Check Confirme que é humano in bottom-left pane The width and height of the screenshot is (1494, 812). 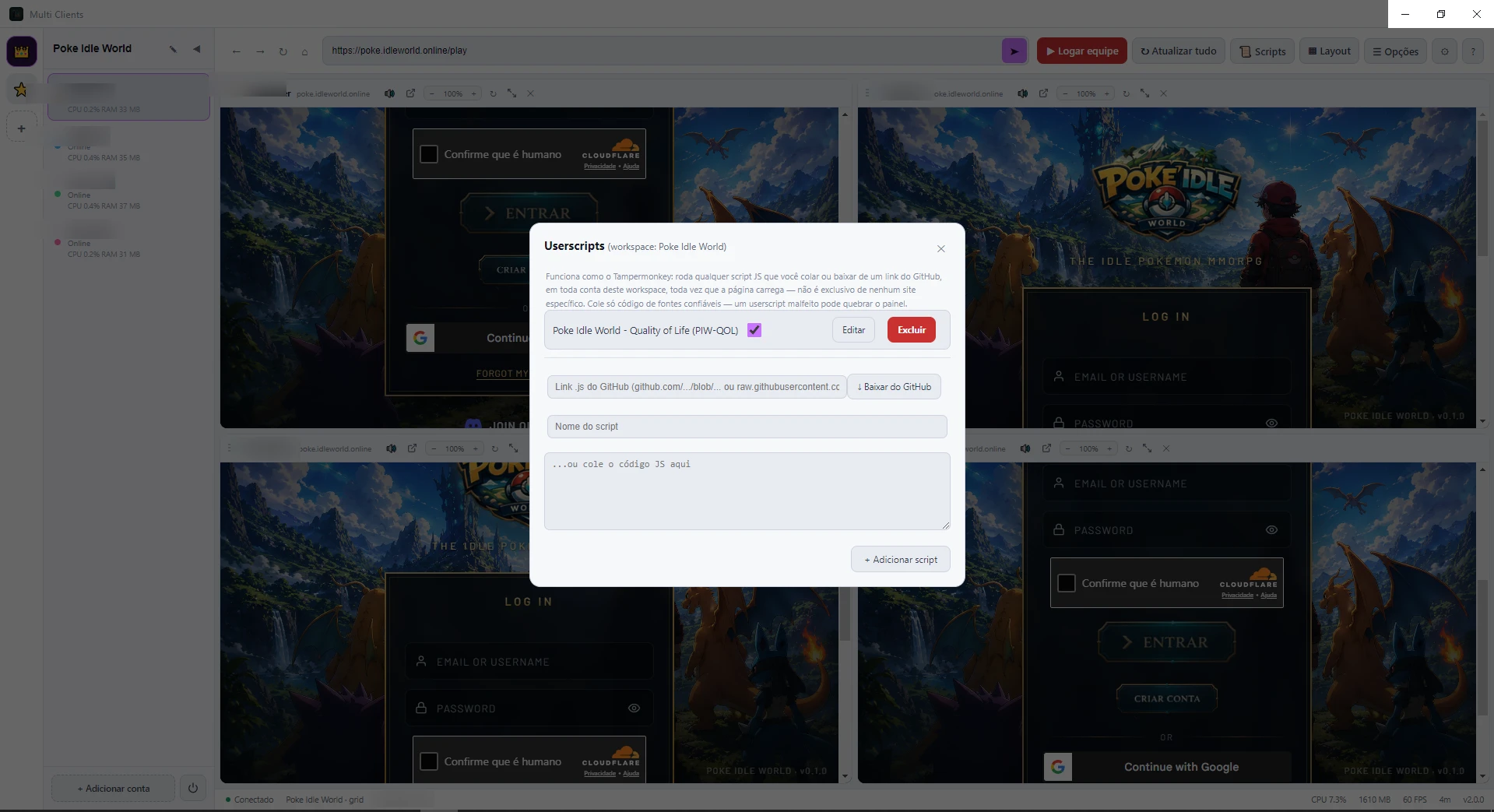coord(429,761)
